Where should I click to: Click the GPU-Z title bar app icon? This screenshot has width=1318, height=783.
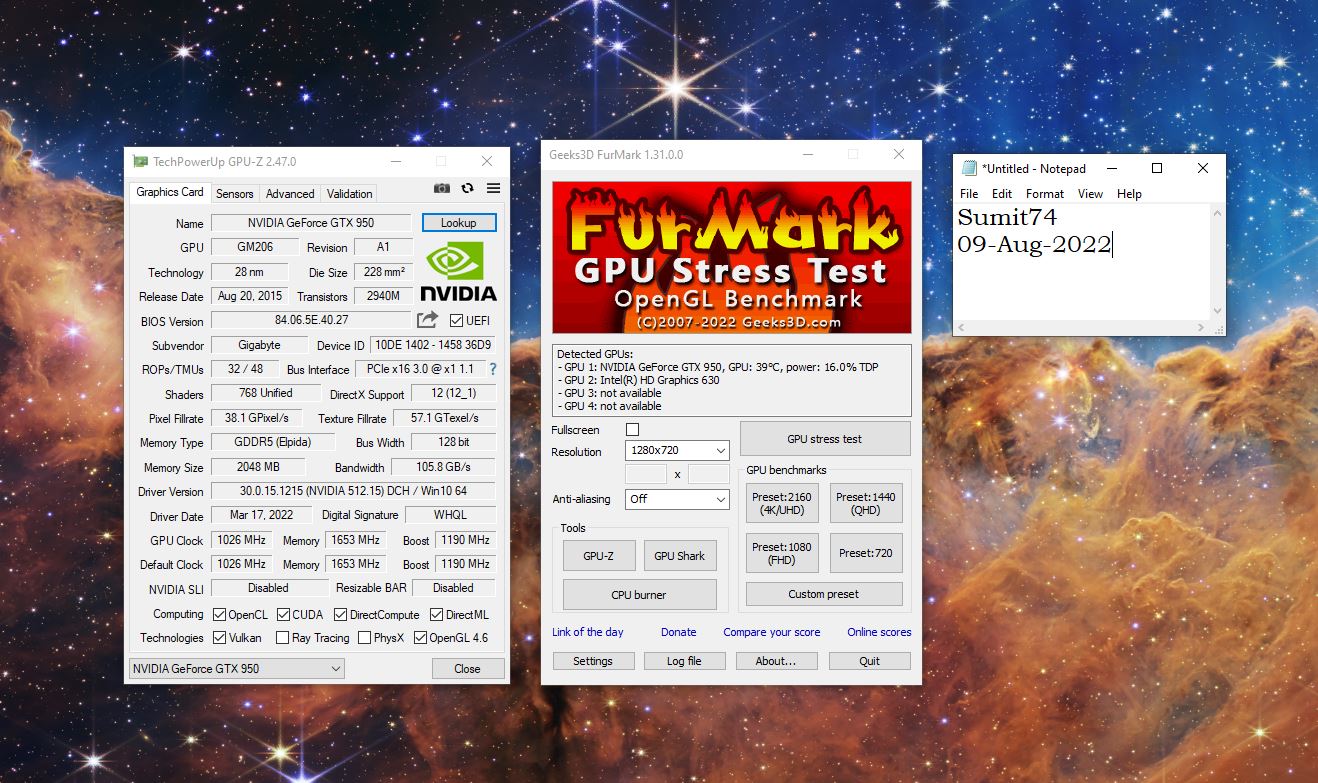tap(141, 161)
